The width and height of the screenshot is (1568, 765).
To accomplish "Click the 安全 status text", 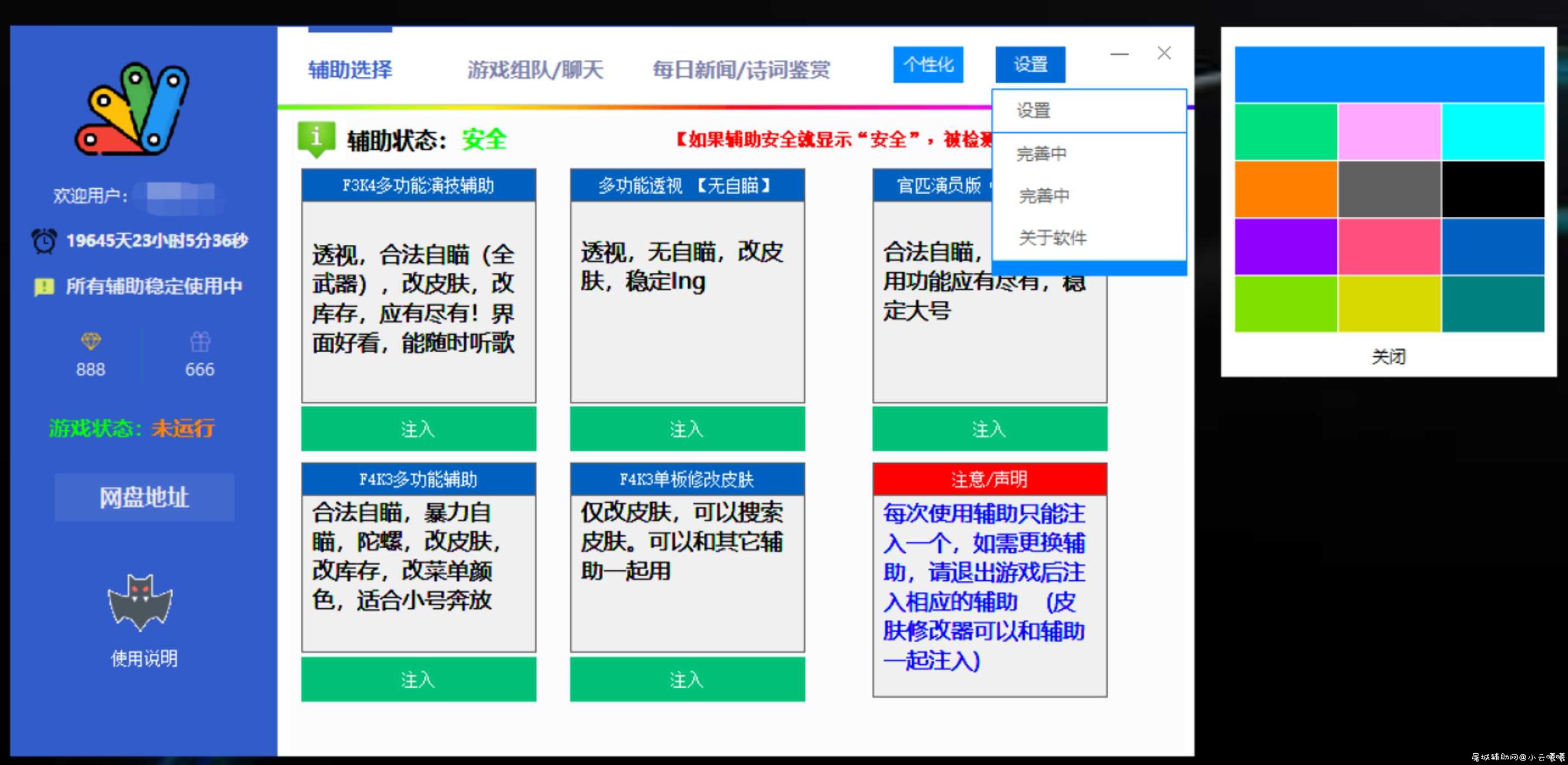I will tap(484, 139).
